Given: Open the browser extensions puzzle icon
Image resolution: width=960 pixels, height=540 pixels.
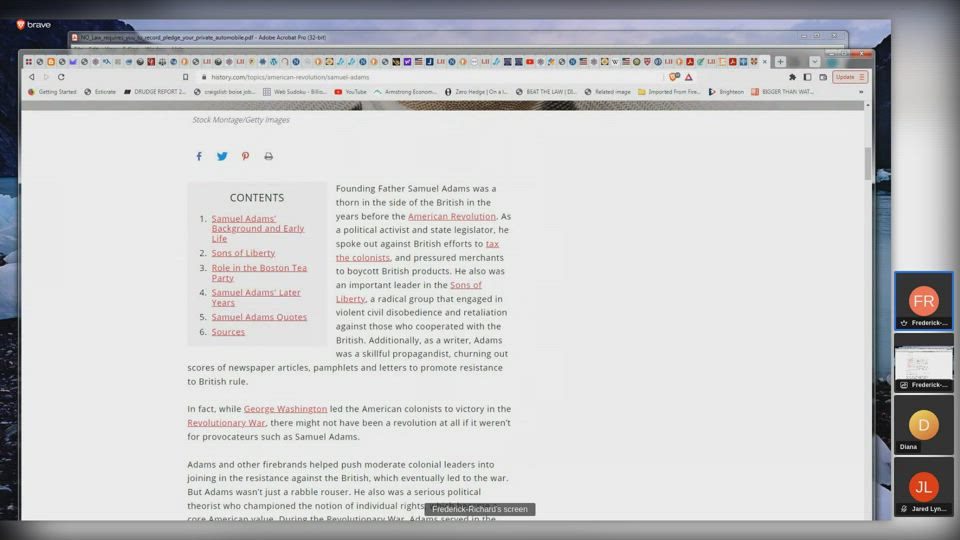Looking at the screenshot, I should coord(792,77).
